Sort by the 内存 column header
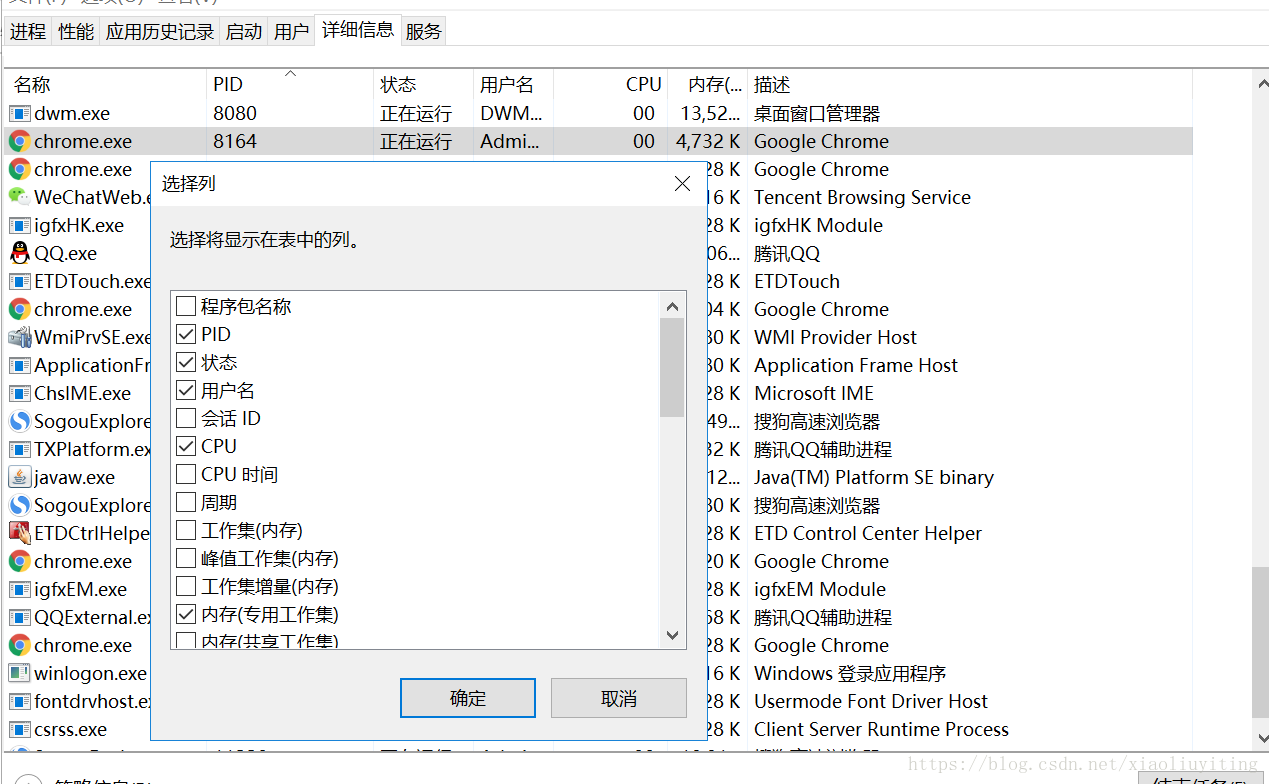 [708, 85]
